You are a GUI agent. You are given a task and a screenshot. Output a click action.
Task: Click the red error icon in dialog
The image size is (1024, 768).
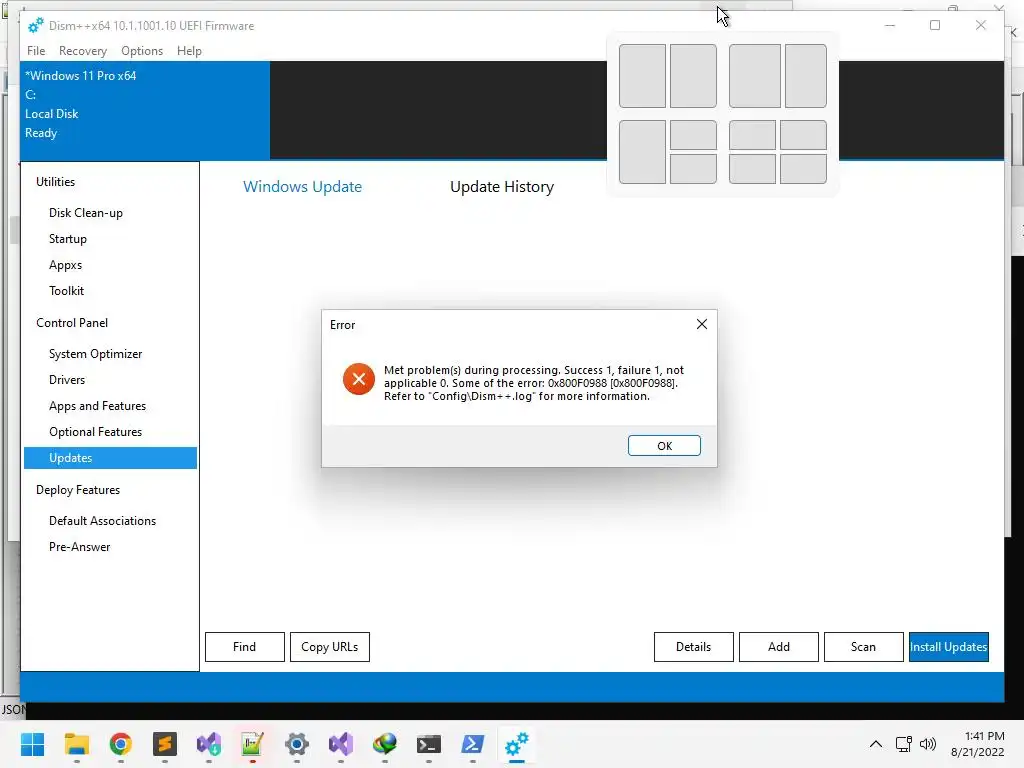pyautogui.click(x=359, y=379)
